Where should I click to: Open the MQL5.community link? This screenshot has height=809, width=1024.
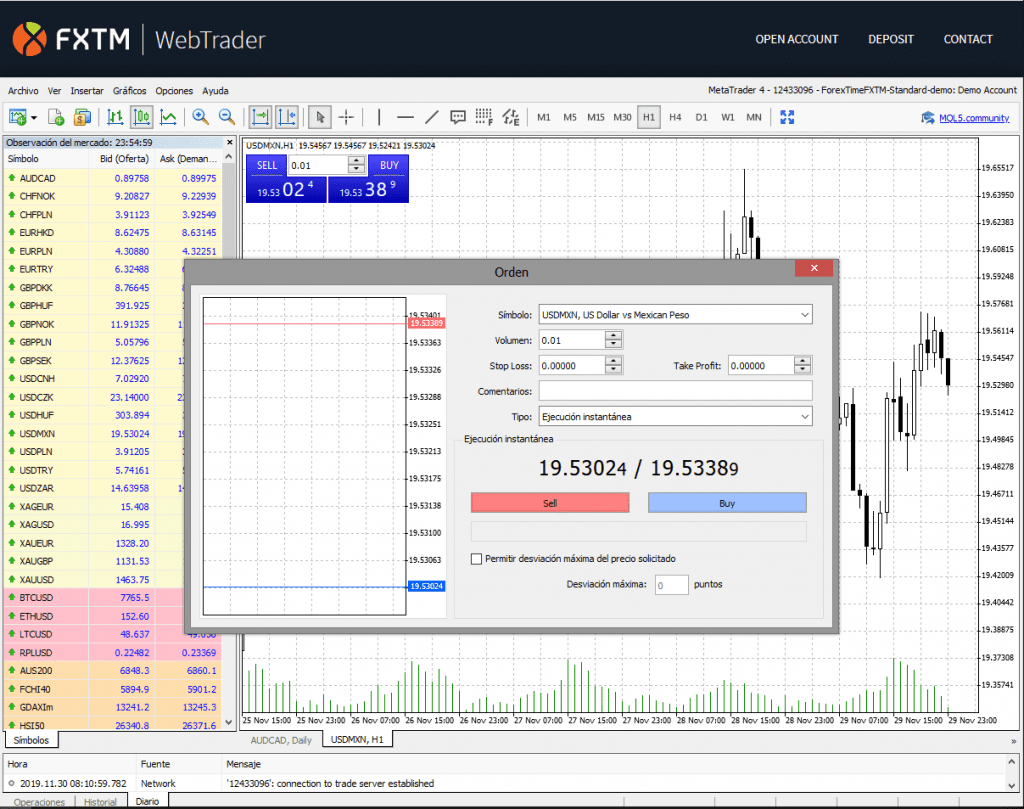click(973, 117)
